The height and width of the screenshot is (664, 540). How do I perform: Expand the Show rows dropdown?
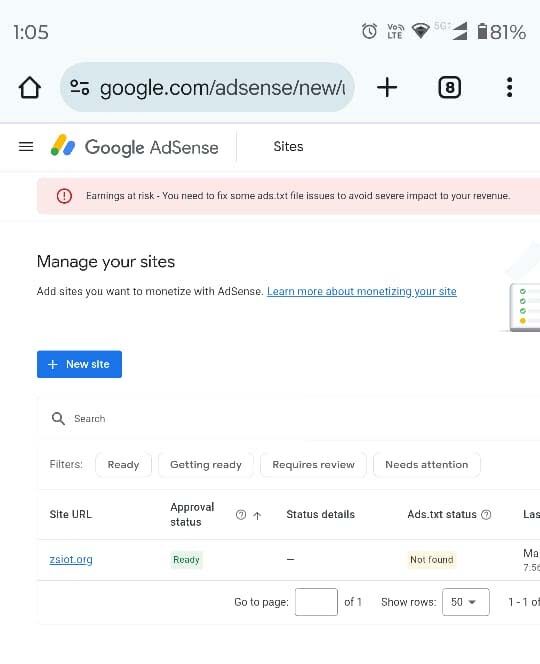pos(465,602)
